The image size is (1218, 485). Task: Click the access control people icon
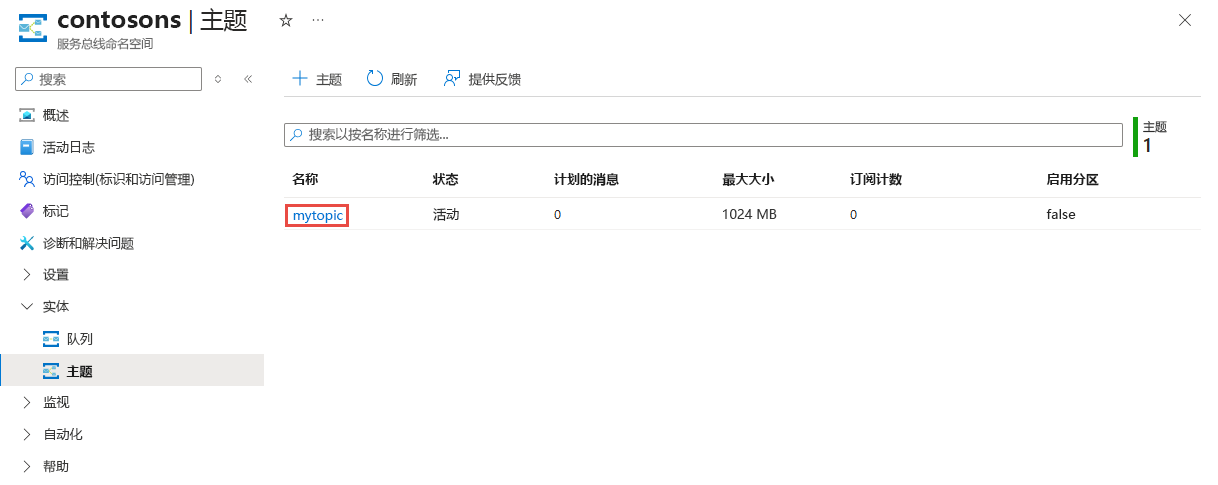coord(27,179)
